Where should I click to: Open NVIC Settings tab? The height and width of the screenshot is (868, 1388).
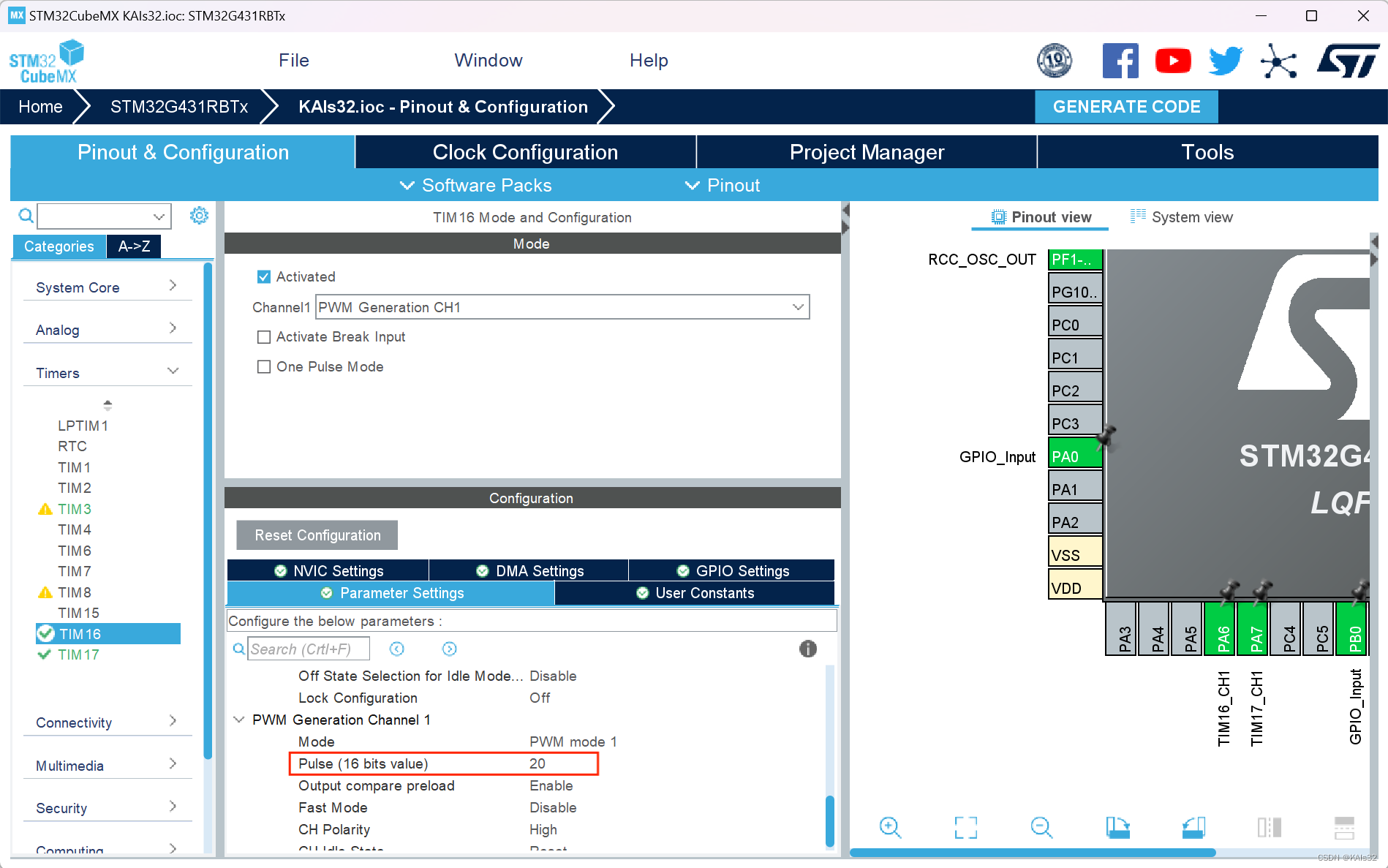pos(328,570)
